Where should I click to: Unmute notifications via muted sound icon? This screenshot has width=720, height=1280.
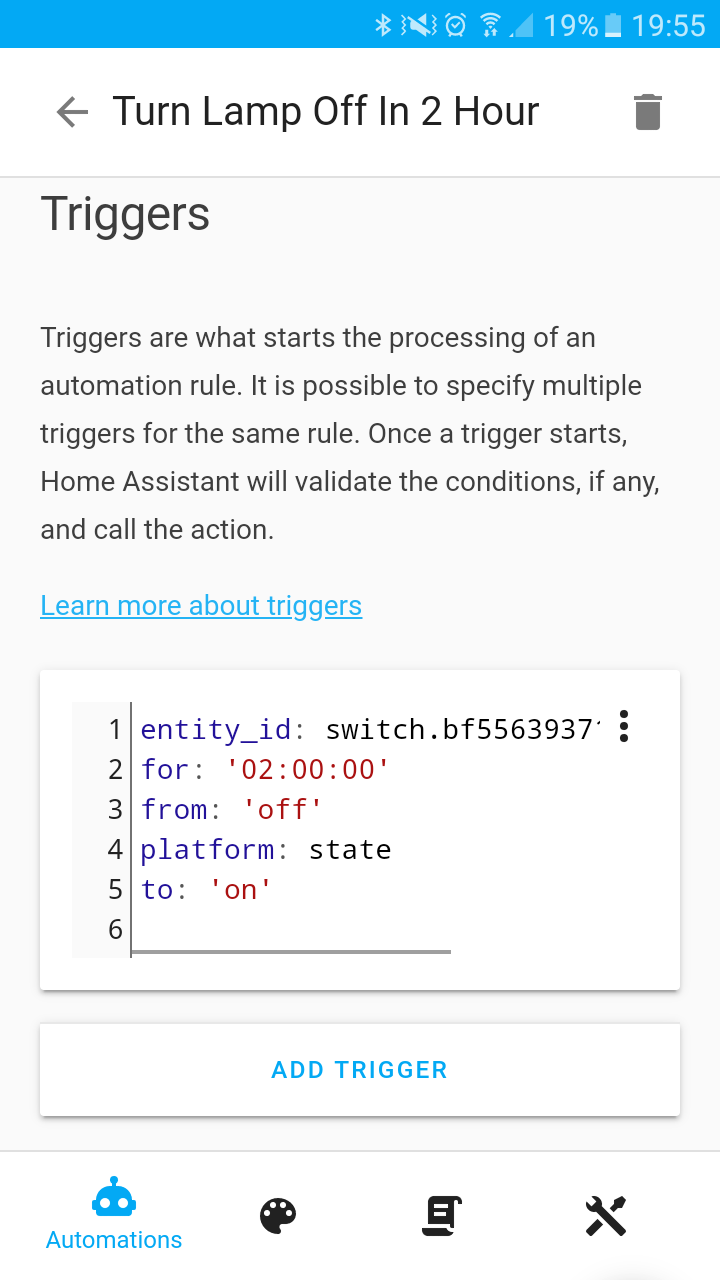(418, 24)
